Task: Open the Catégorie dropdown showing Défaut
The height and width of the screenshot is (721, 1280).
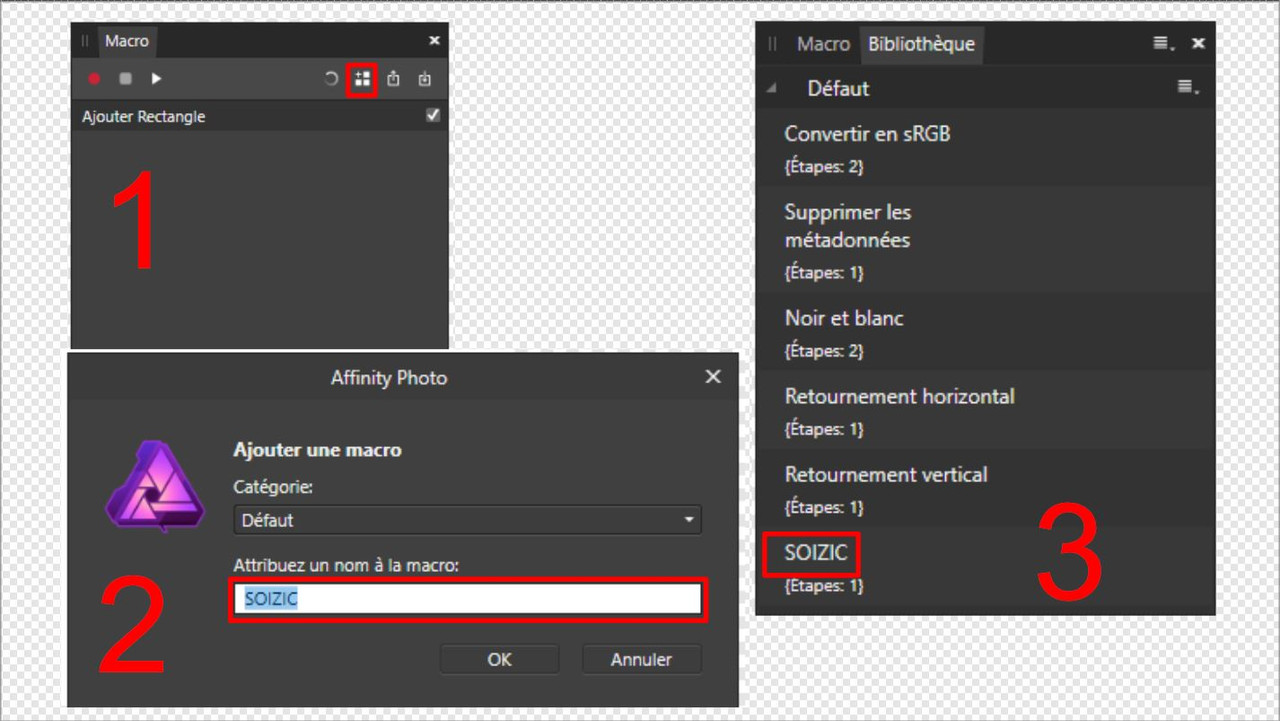Action: point(467,520)
